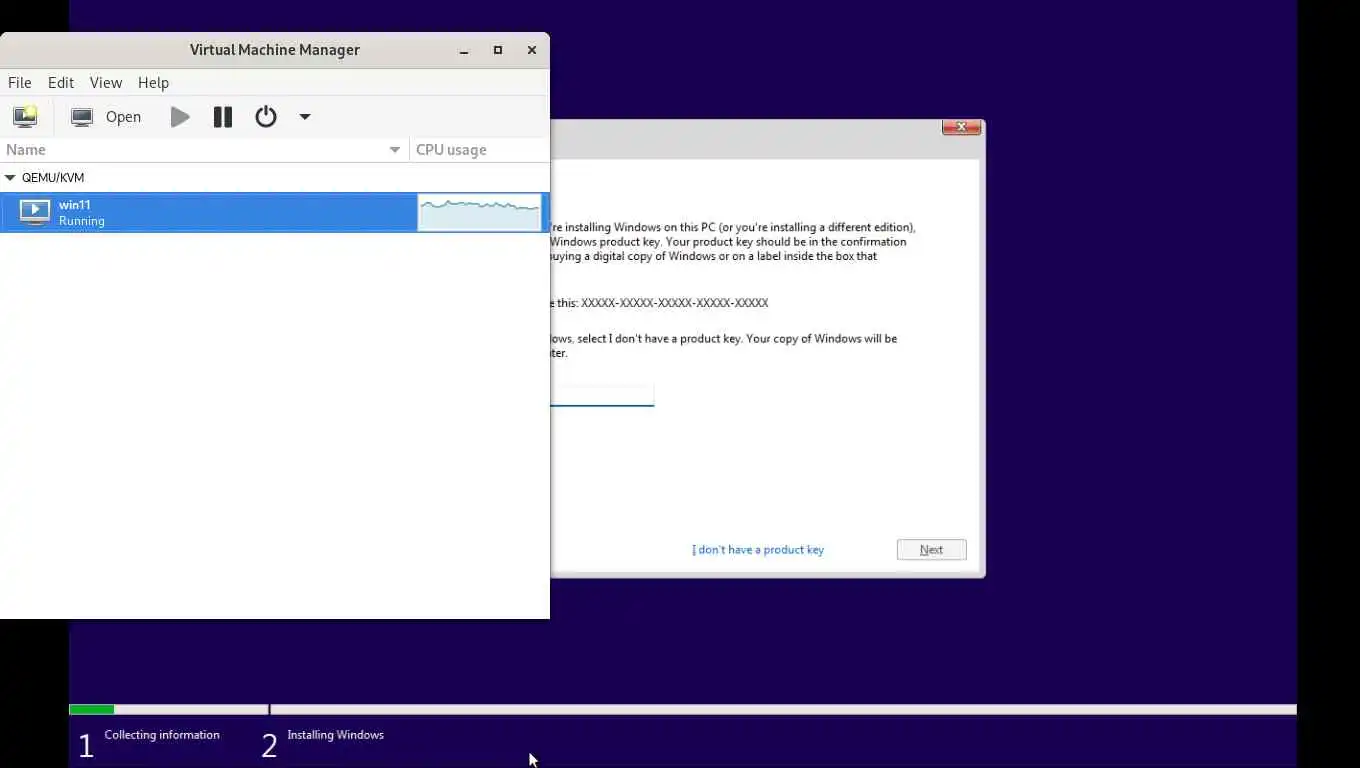Click 'I don't have a product key'
The image size is (1360, 768).
(x=758, y=550)
